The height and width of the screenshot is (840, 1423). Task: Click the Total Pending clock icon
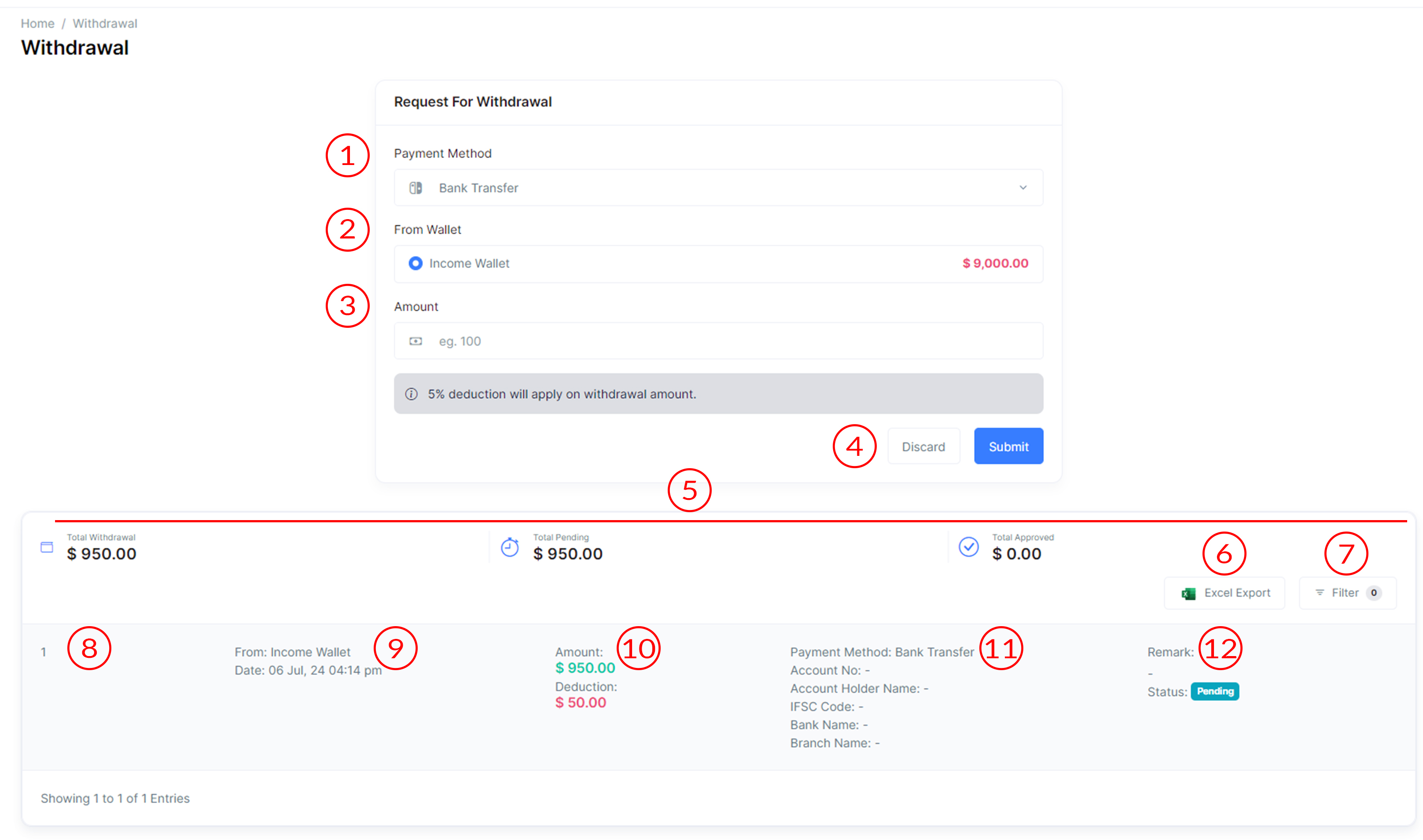[x=509, y=547]
